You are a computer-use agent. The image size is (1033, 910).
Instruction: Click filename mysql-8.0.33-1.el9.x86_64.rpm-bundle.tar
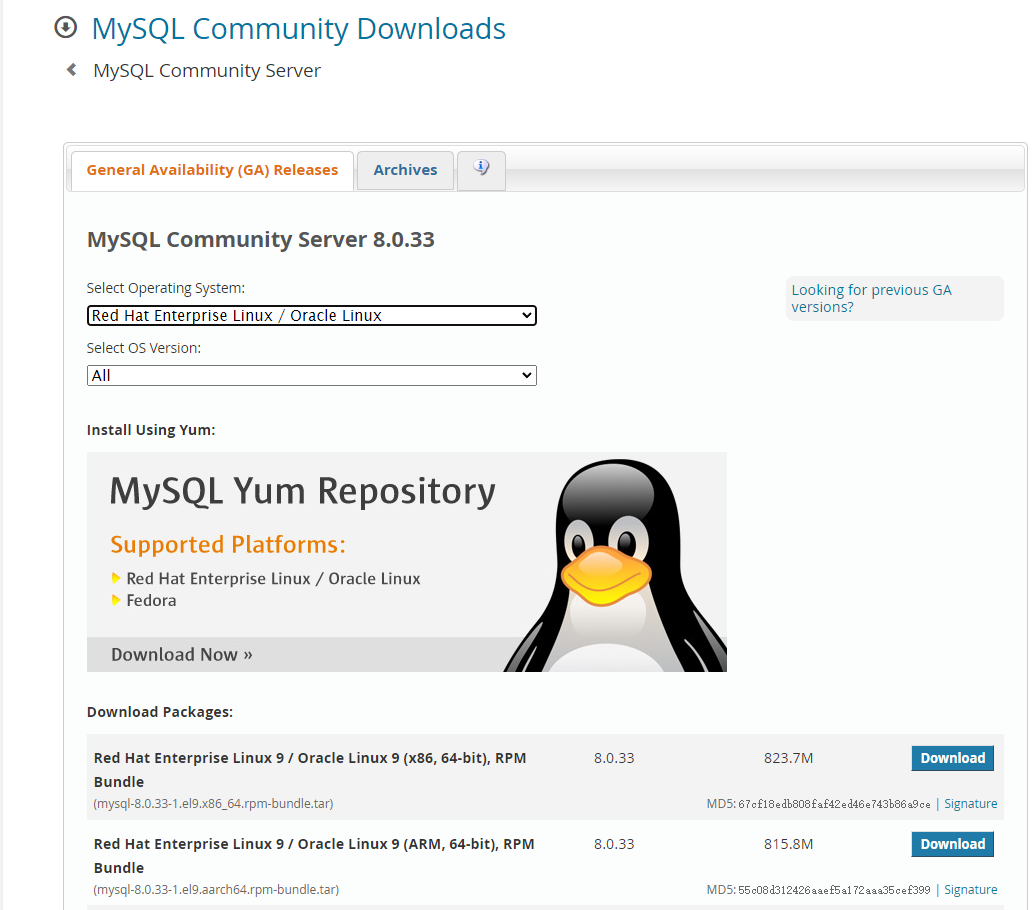tap(213, 804)
